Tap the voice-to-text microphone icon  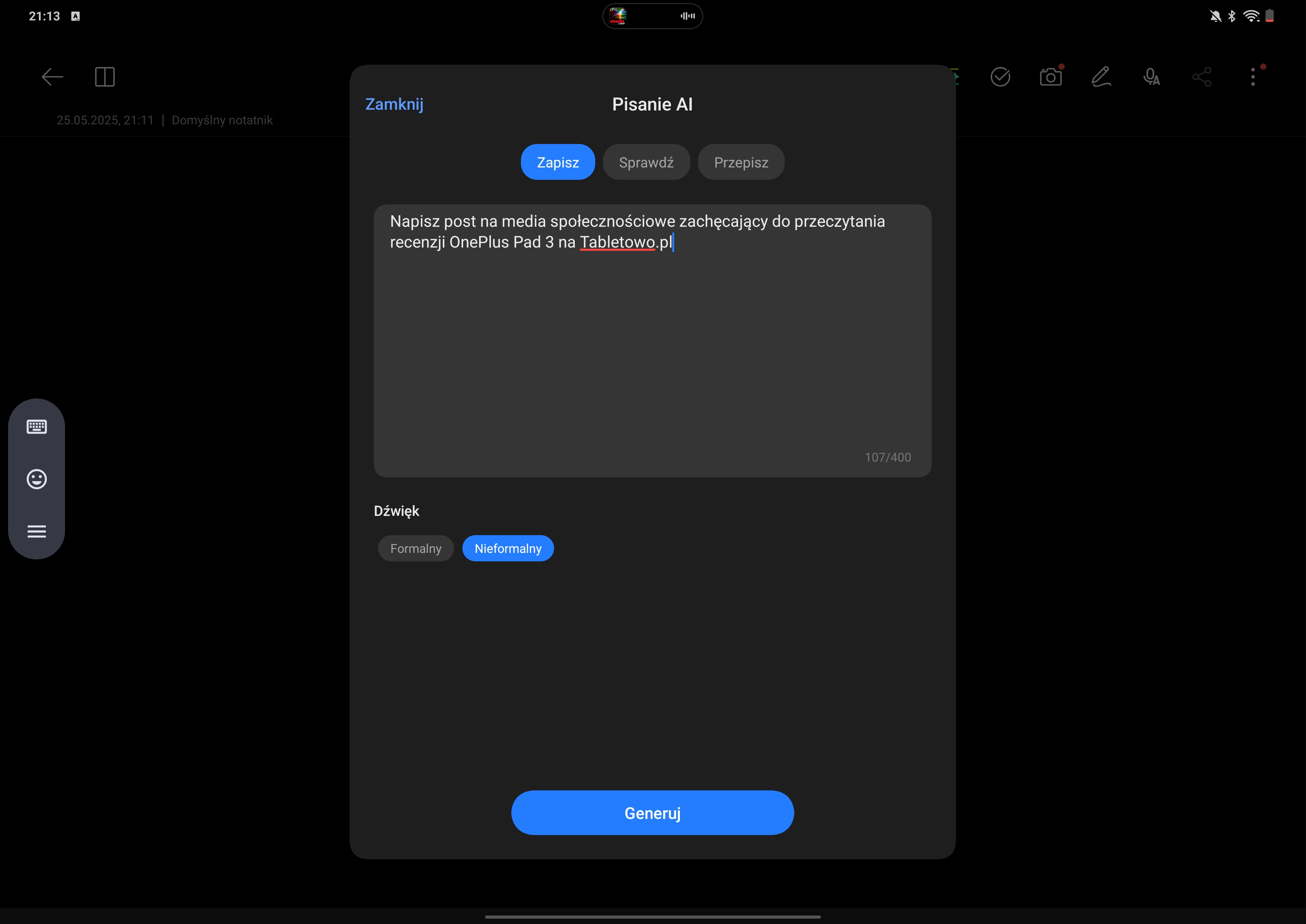pyautogui.click(x=1151, y=77)
